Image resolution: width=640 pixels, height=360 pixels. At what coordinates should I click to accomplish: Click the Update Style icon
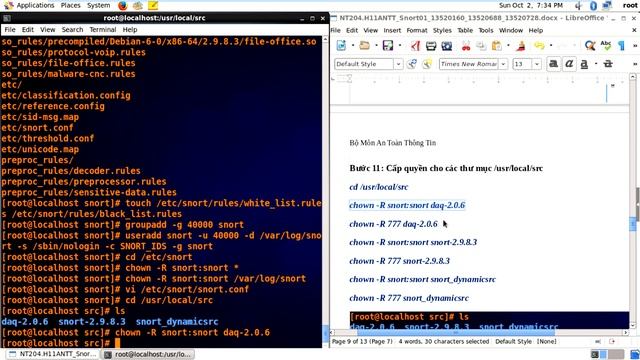[412, 64]
